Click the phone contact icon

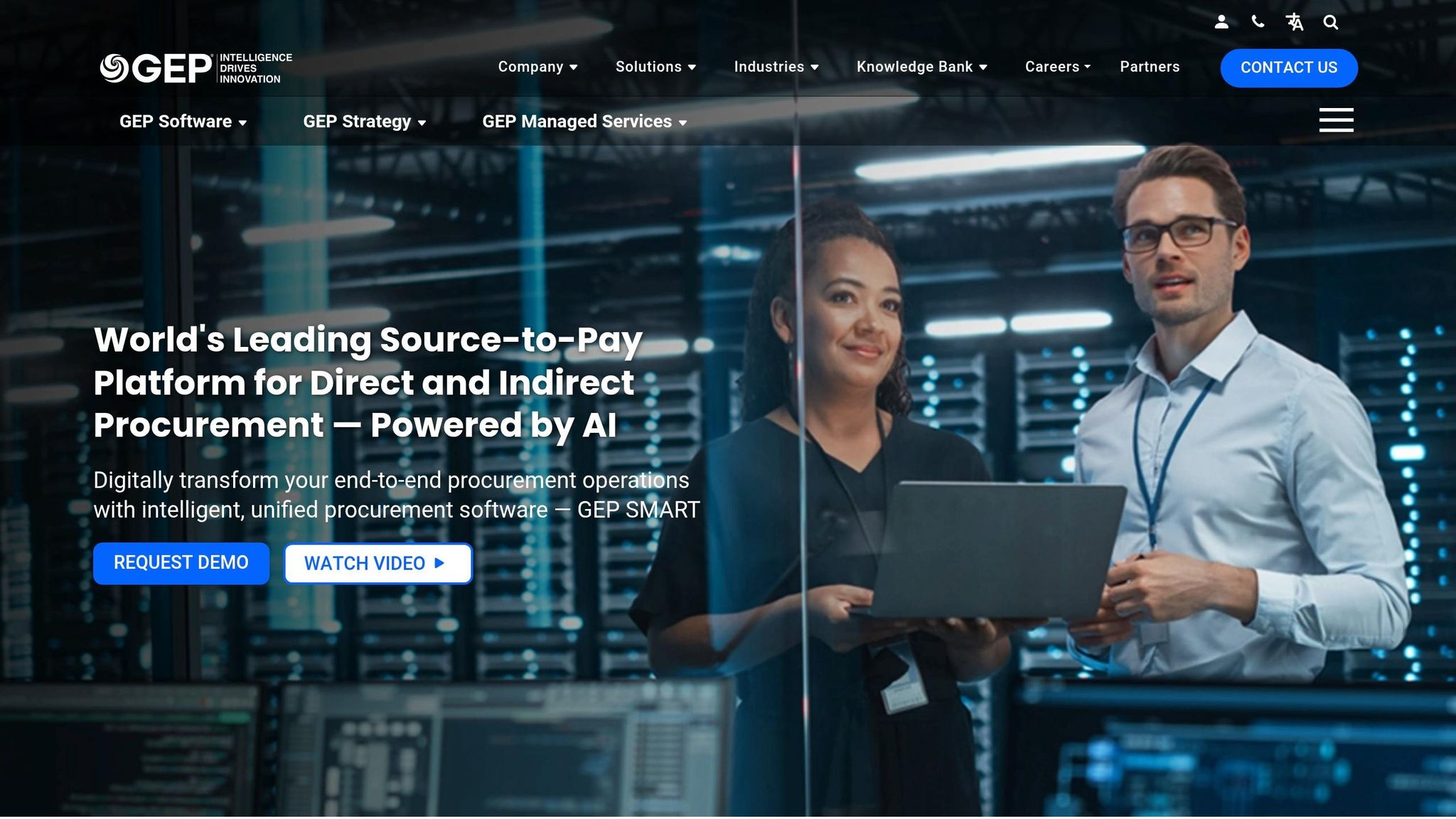tap(1258, 22)
